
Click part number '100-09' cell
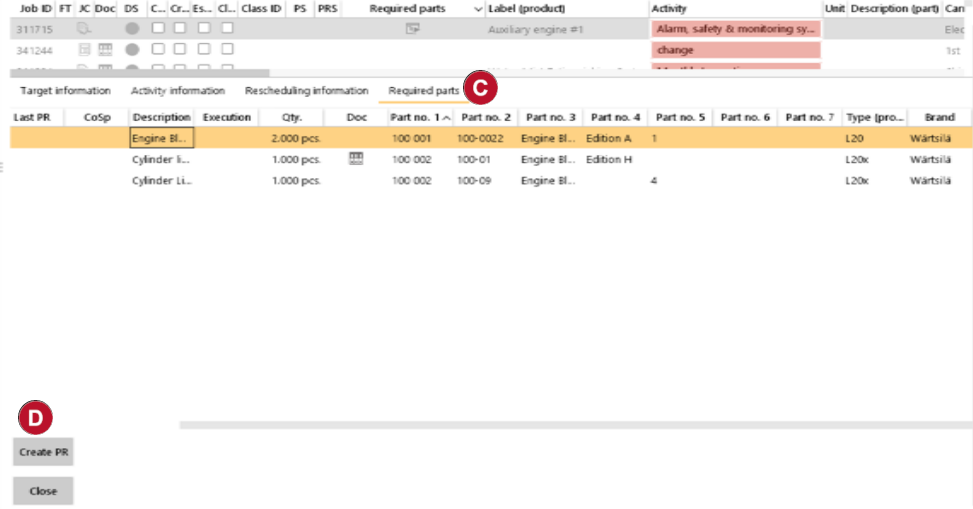click(x=474, y=181)
